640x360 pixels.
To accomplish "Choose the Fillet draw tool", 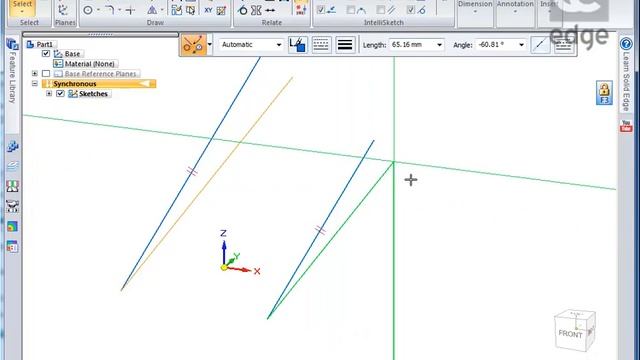I will 109,10.
